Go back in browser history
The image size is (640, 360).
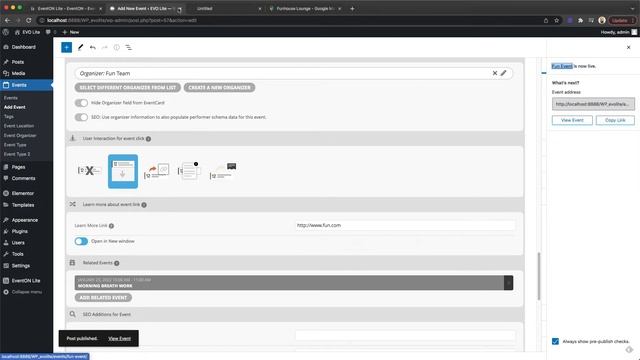click(7, 20)
